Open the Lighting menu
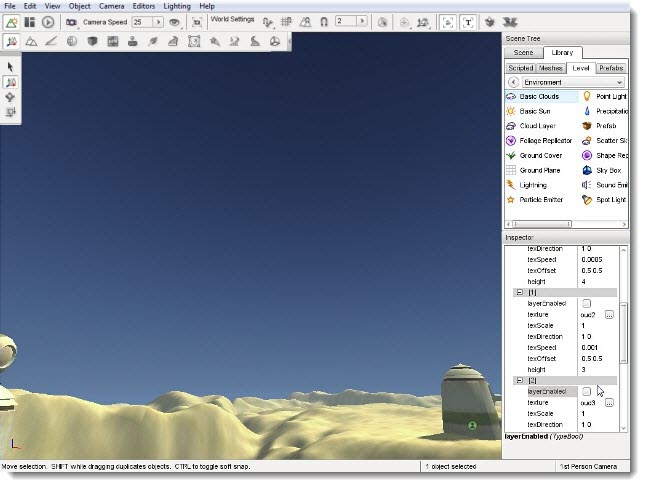The width and height of the screenshot is (645, 487). click(x=176, y=6)
